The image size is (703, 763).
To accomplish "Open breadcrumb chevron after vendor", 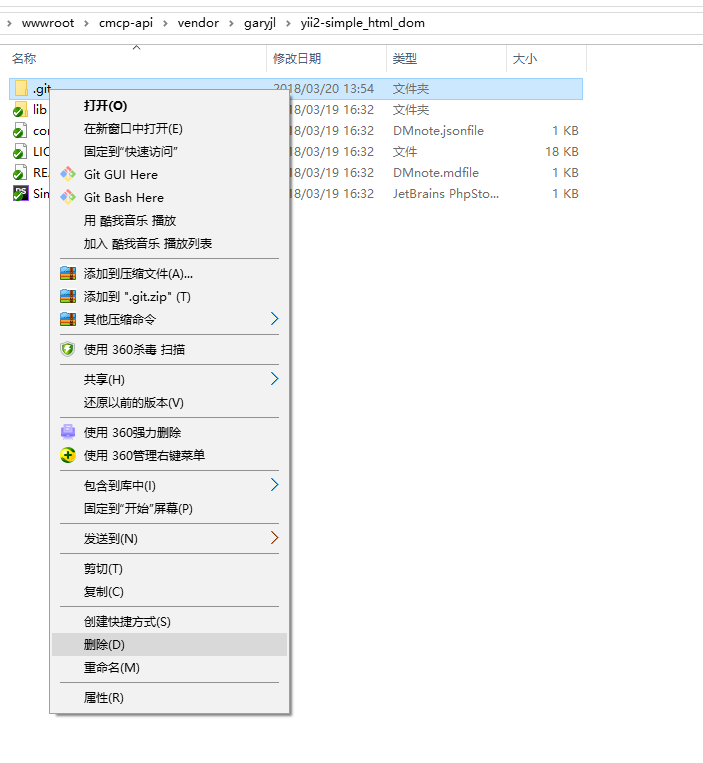I will click(x=231, y=23).
